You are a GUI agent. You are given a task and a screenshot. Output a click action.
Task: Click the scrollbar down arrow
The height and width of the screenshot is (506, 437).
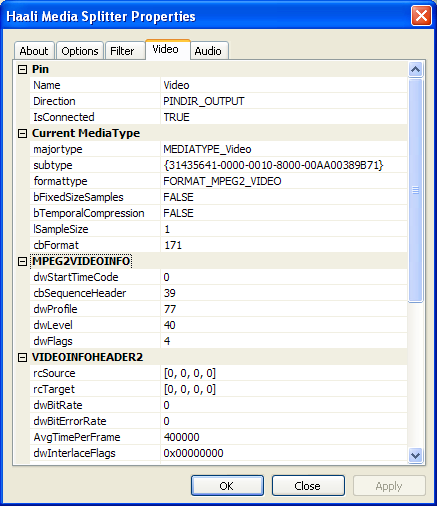tap(415, 455)
